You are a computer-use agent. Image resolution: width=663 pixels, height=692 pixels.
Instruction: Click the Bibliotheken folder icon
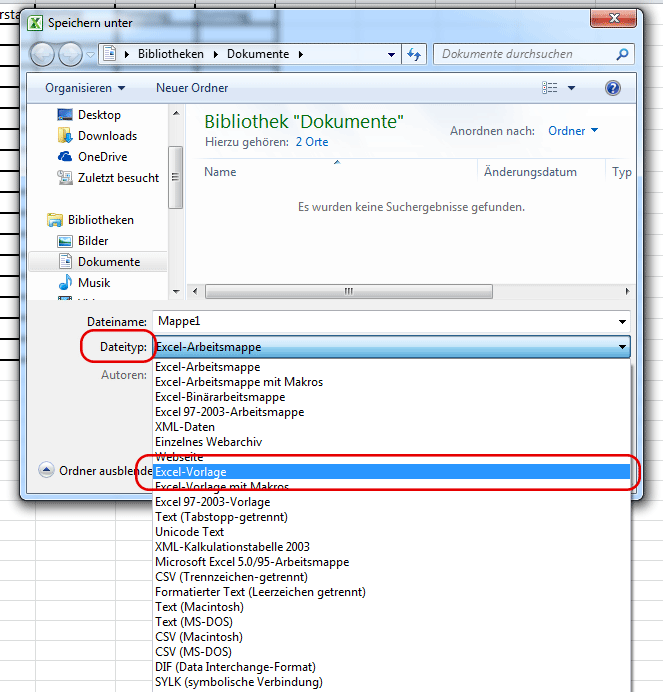click(55, 220)
